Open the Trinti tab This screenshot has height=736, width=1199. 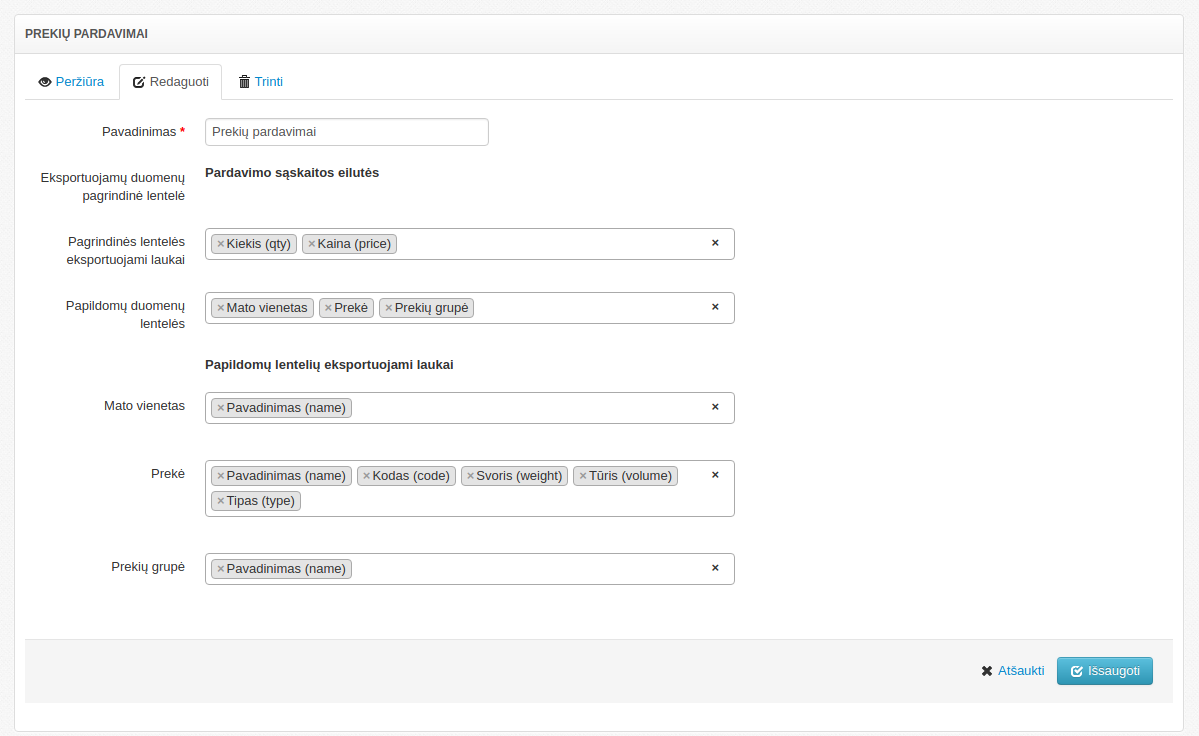(260, 82)
